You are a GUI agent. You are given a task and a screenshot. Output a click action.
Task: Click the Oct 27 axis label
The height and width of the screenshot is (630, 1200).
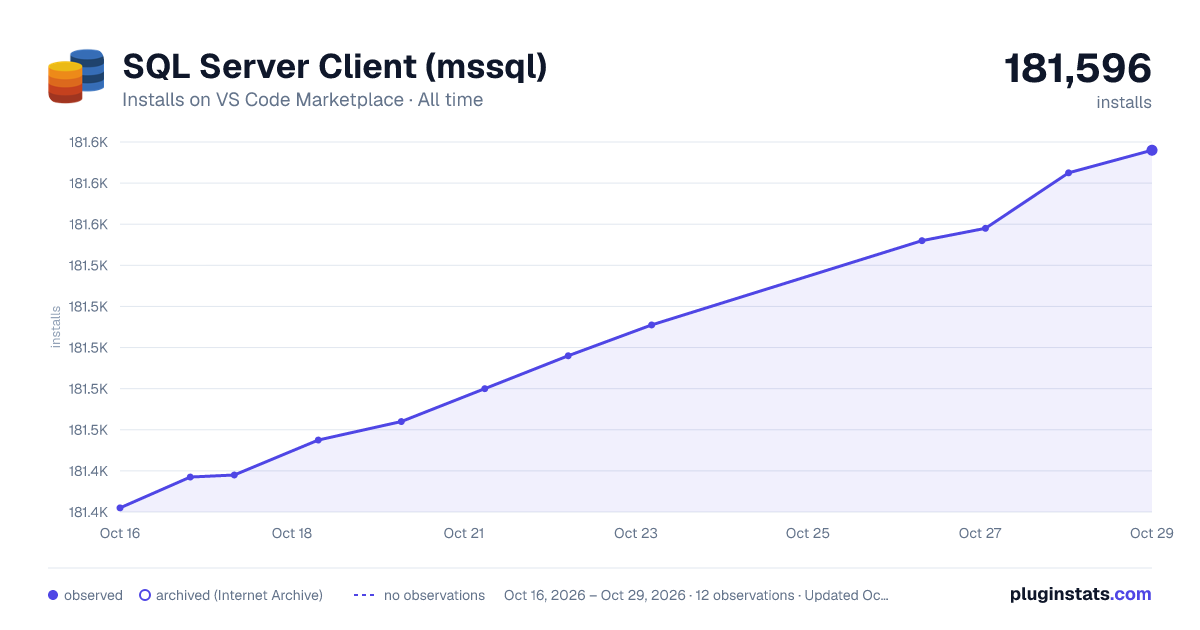point(980,533)
